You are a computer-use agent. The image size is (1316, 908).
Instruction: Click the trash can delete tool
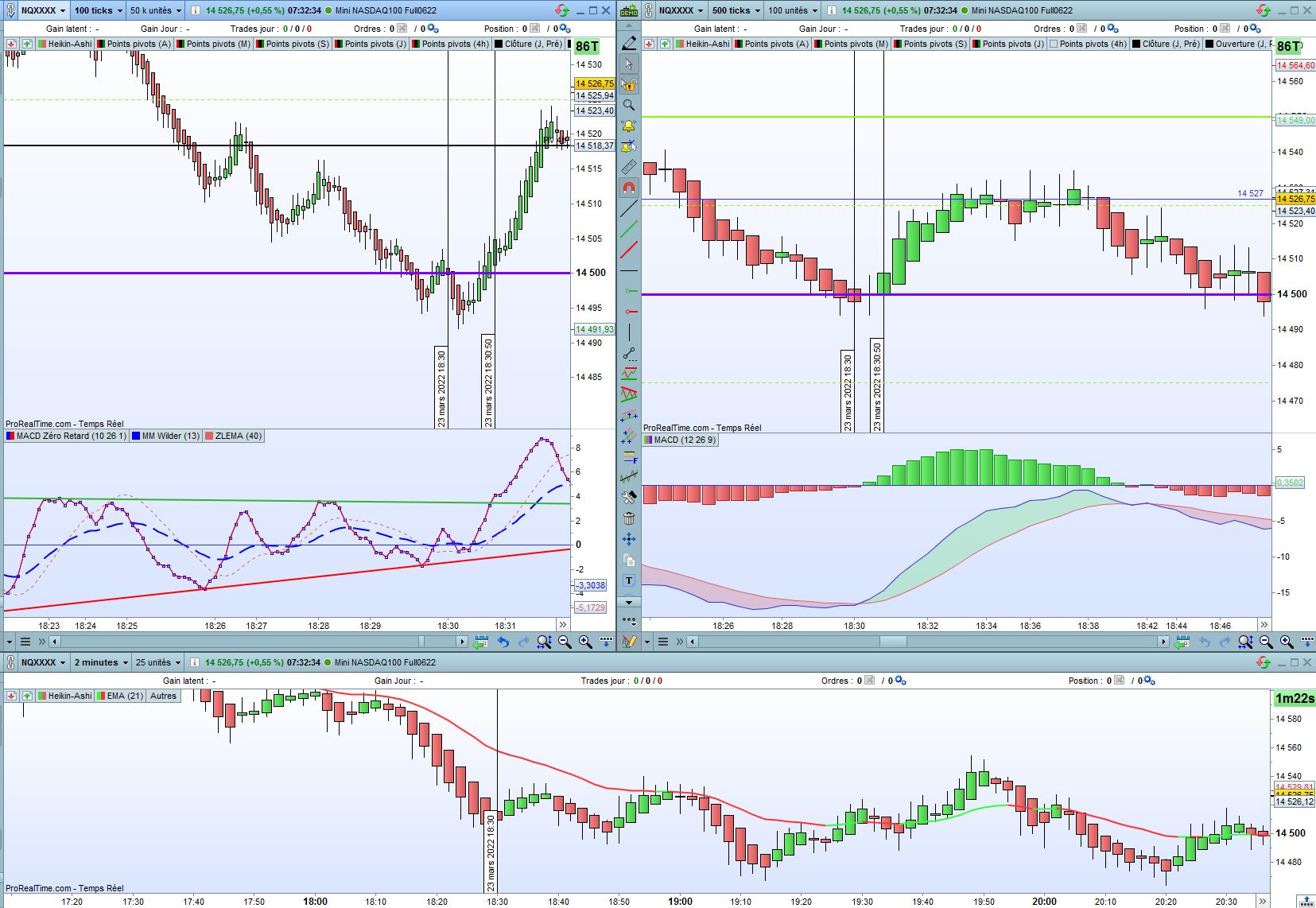[629, 518]
